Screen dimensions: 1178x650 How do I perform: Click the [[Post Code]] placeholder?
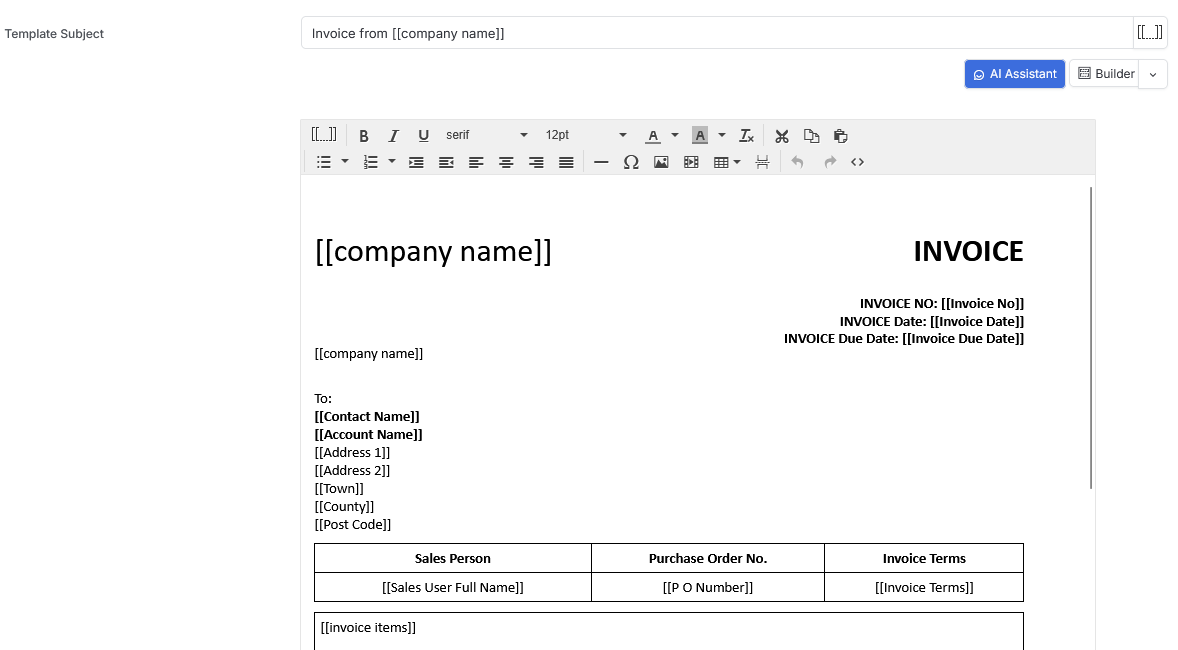point(353,525)
